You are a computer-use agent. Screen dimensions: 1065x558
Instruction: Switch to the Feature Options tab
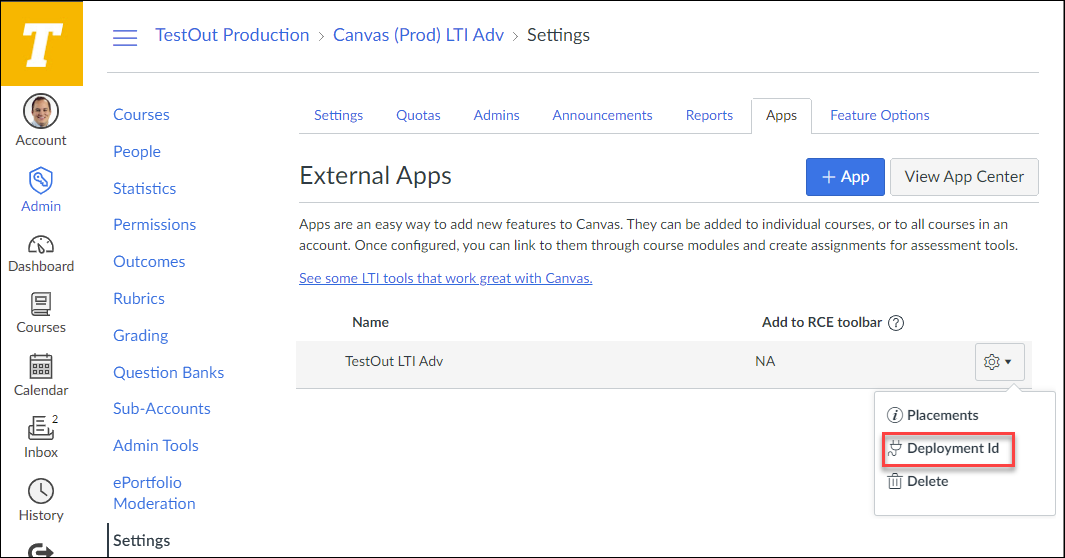click(880, 115)
